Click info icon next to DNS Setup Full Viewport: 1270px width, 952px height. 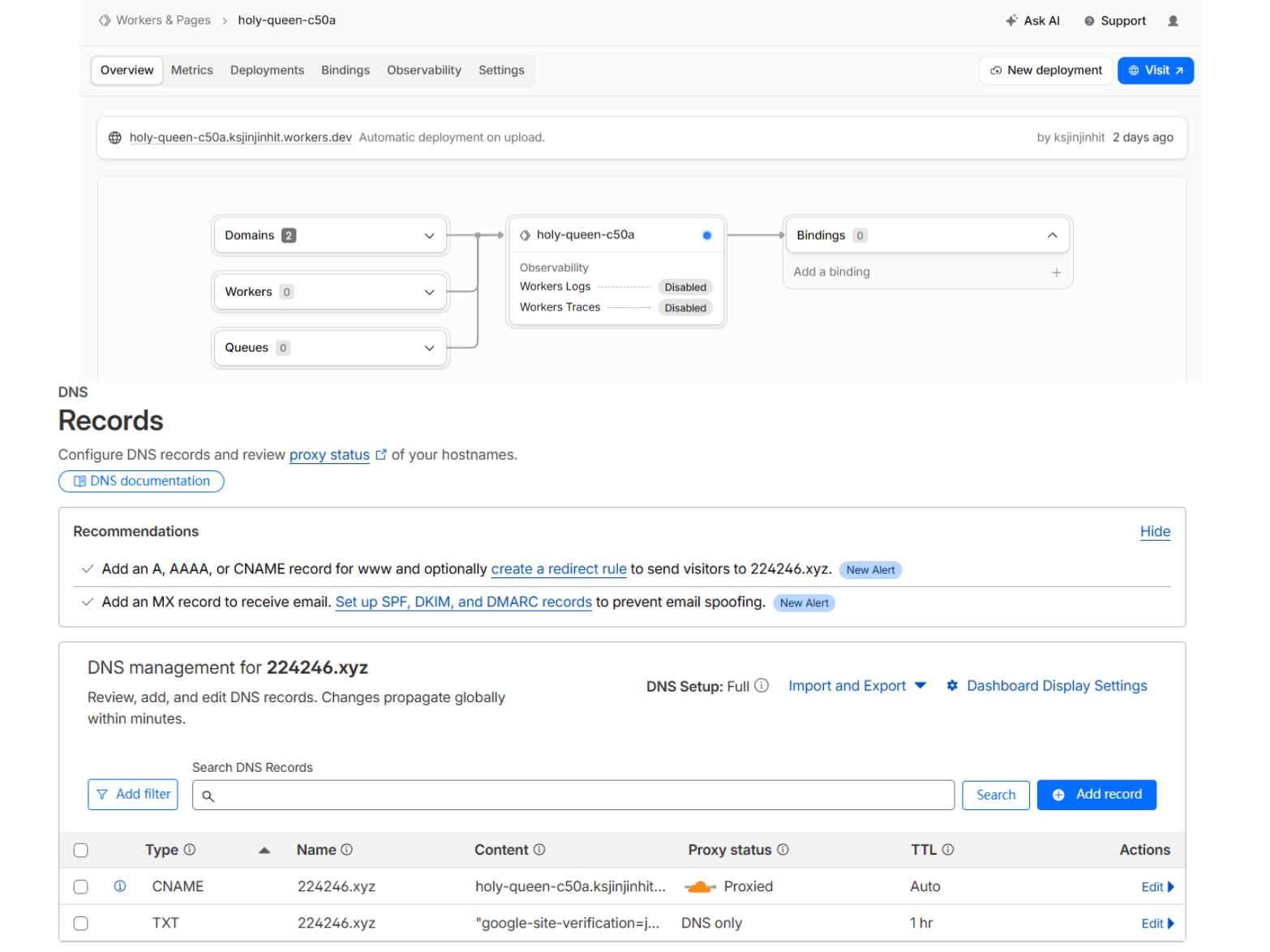(762, 685)
